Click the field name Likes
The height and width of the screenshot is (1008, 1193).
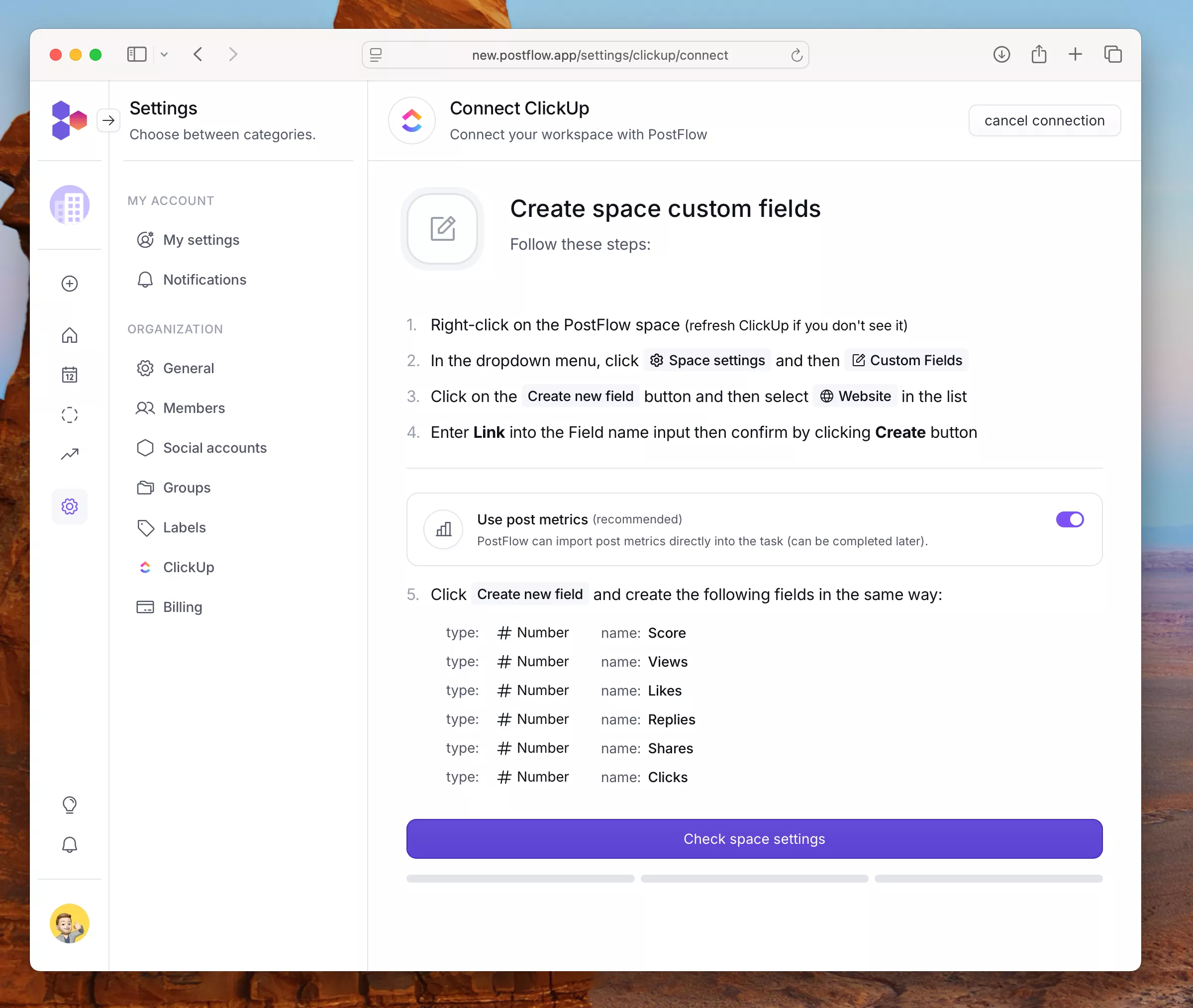pyautogui.click(x=665, y=690)
